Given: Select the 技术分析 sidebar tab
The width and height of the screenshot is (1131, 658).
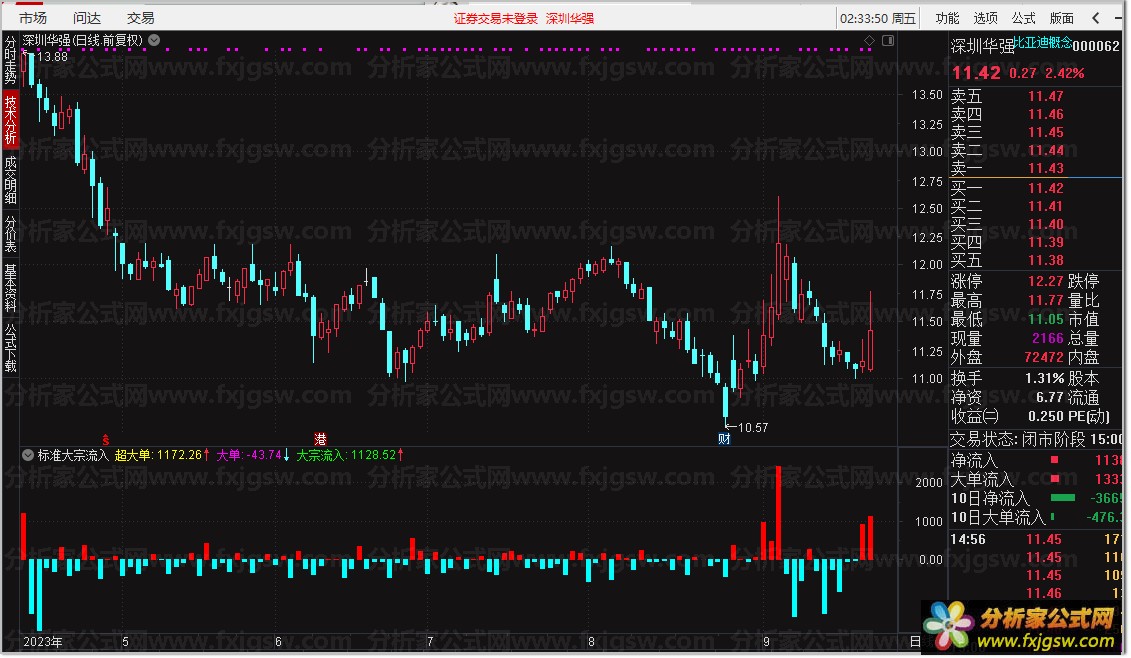Looking at the screenshot, I should coord(10,119).
